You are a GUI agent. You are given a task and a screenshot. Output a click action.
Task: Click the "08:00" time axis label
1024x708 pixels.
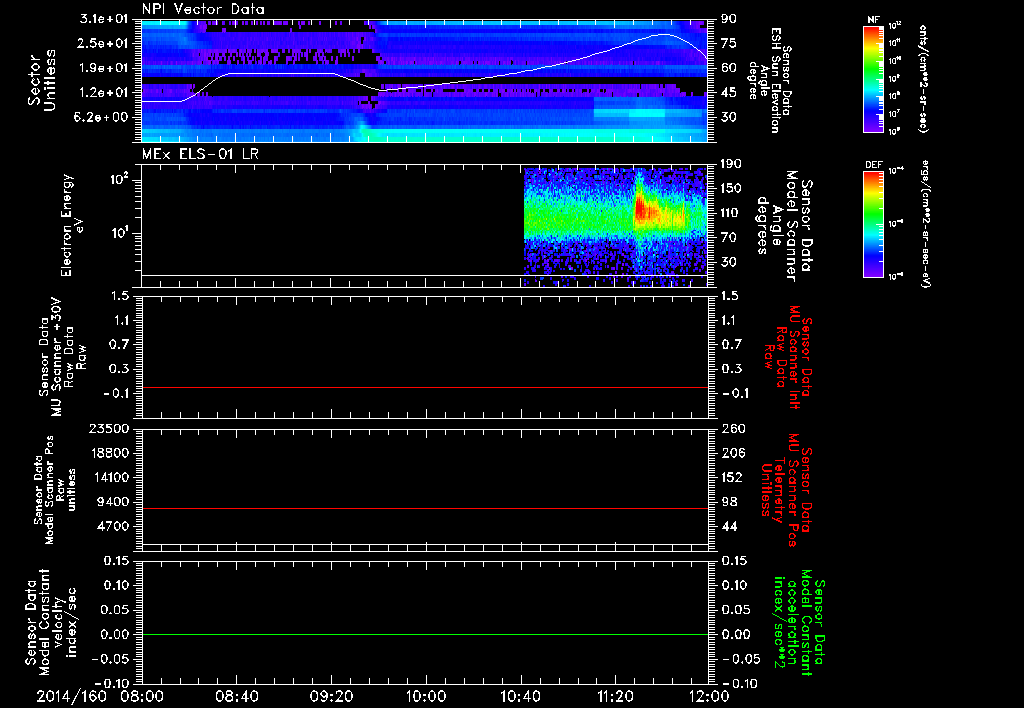142,696
